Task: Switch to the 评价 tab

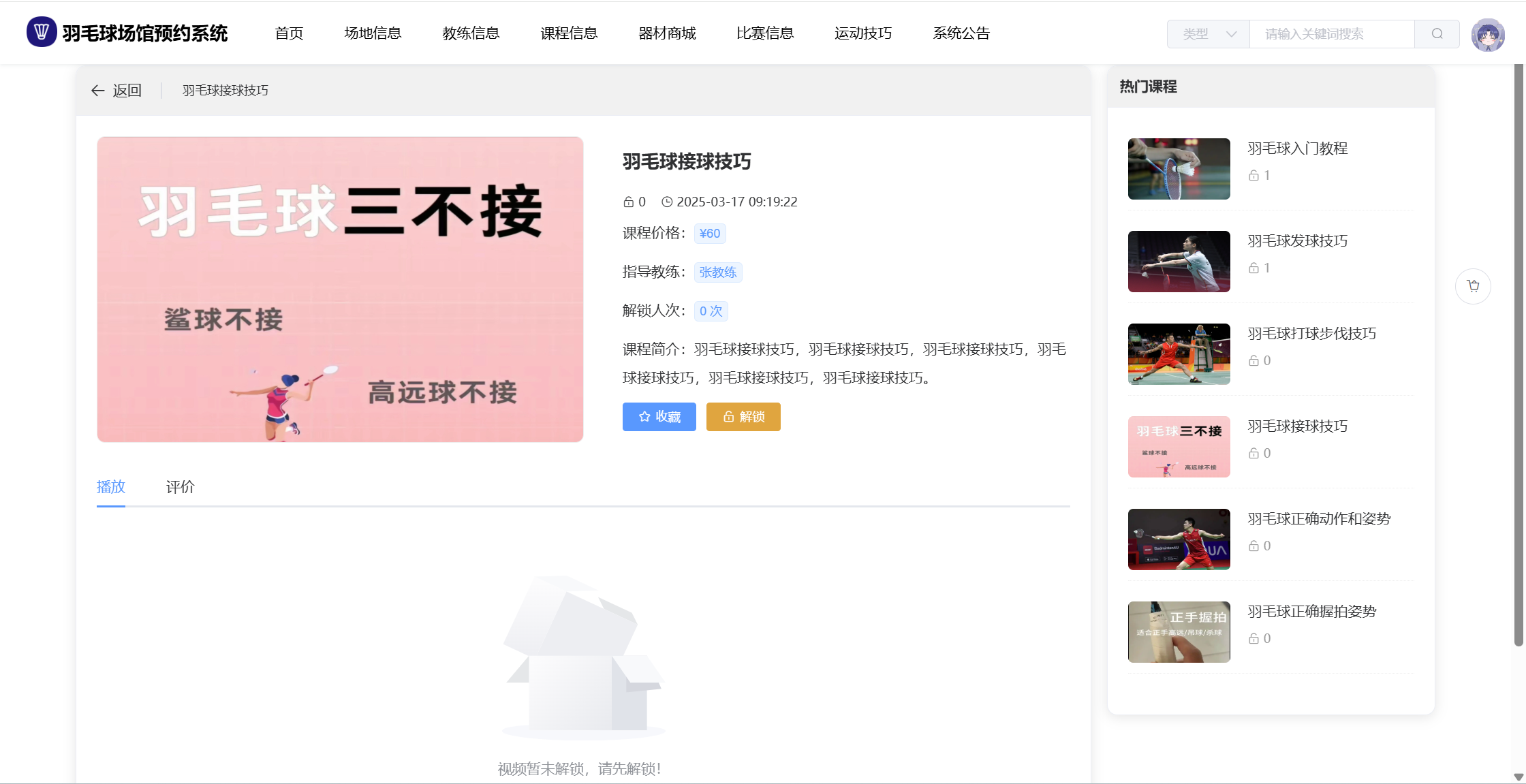Action: (180, 487)
